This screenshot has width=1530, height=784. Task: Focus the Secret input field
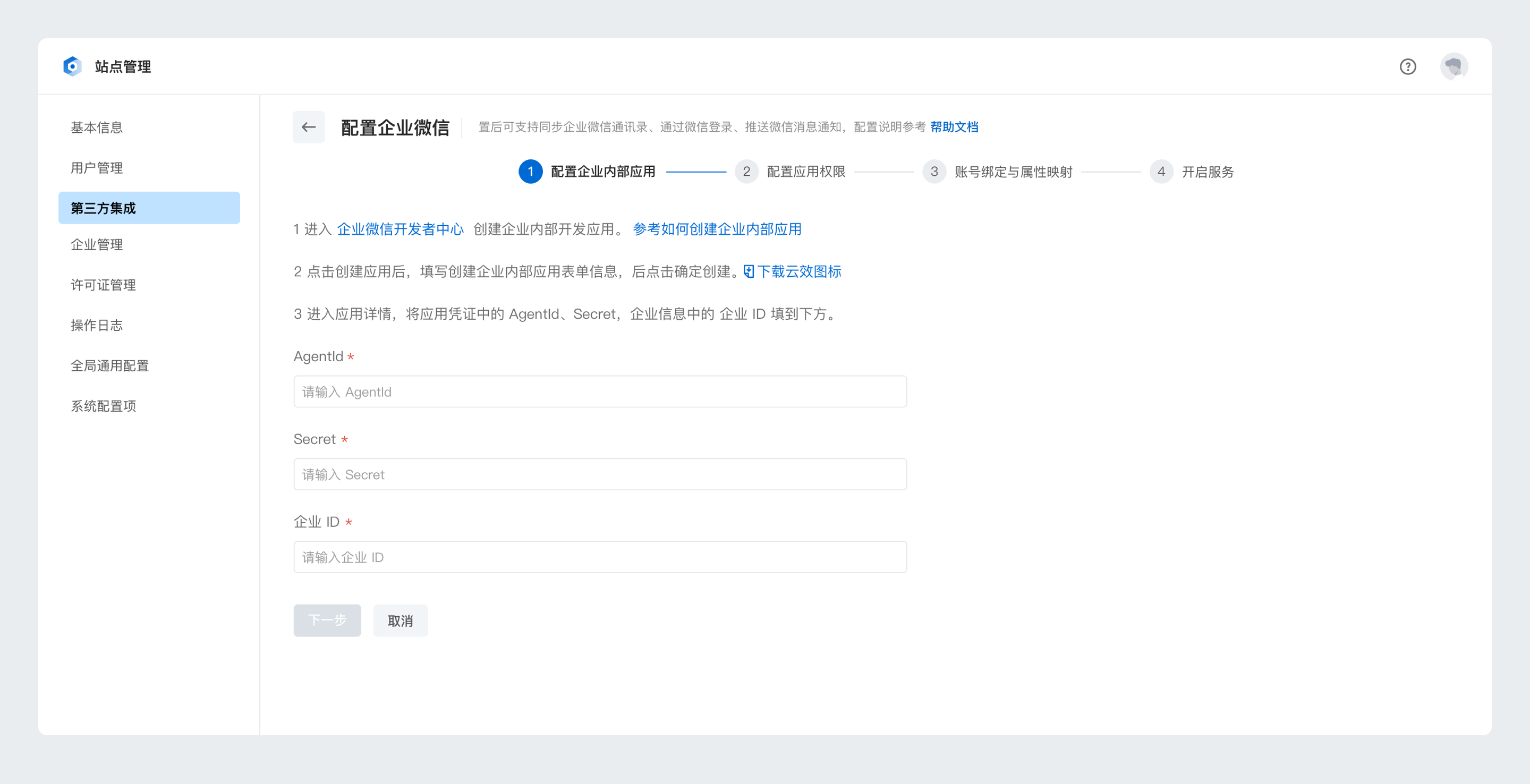click(600, 474)
